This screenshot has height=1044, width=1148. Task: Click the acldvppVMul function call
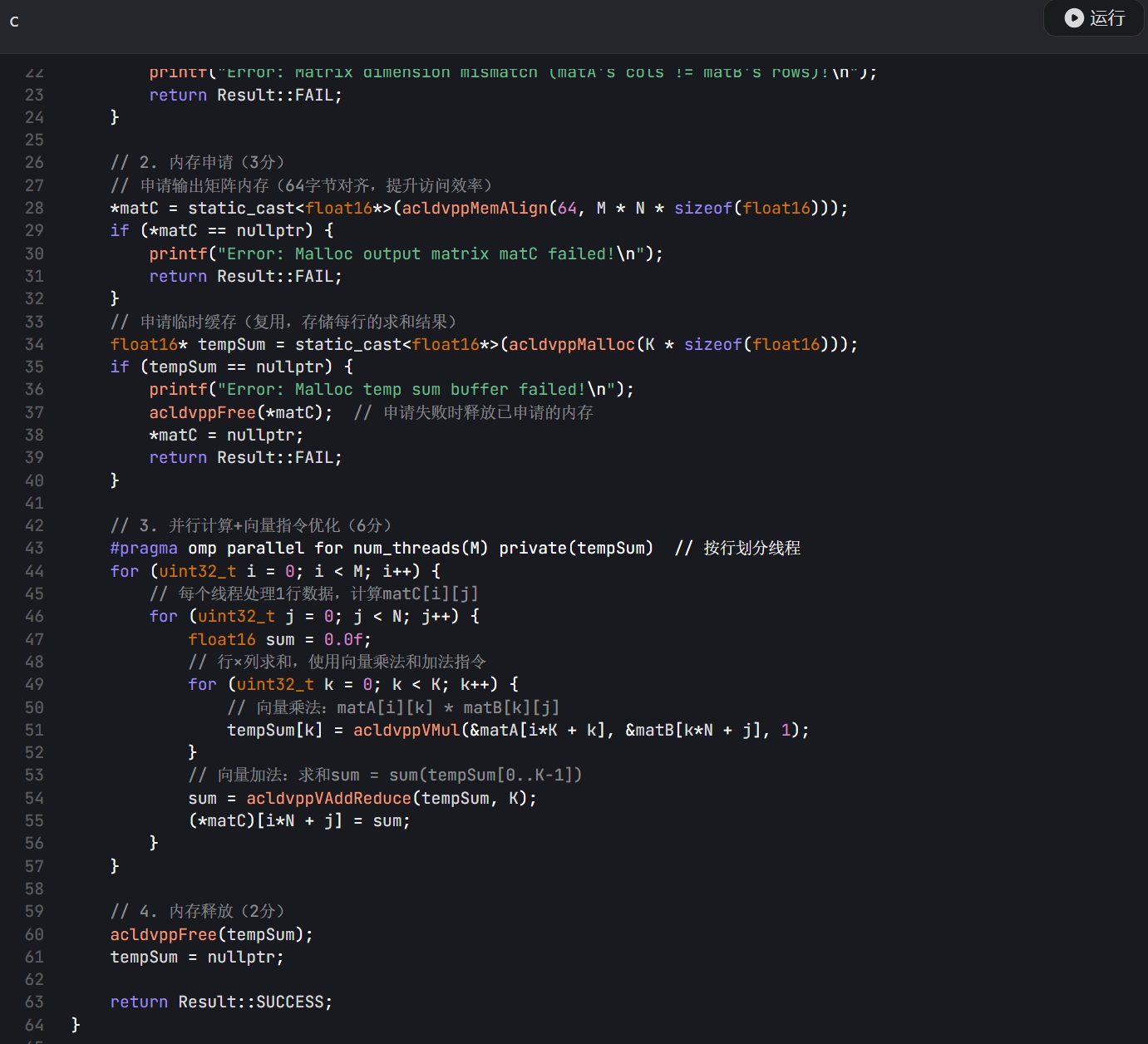[x=406, y=730]
